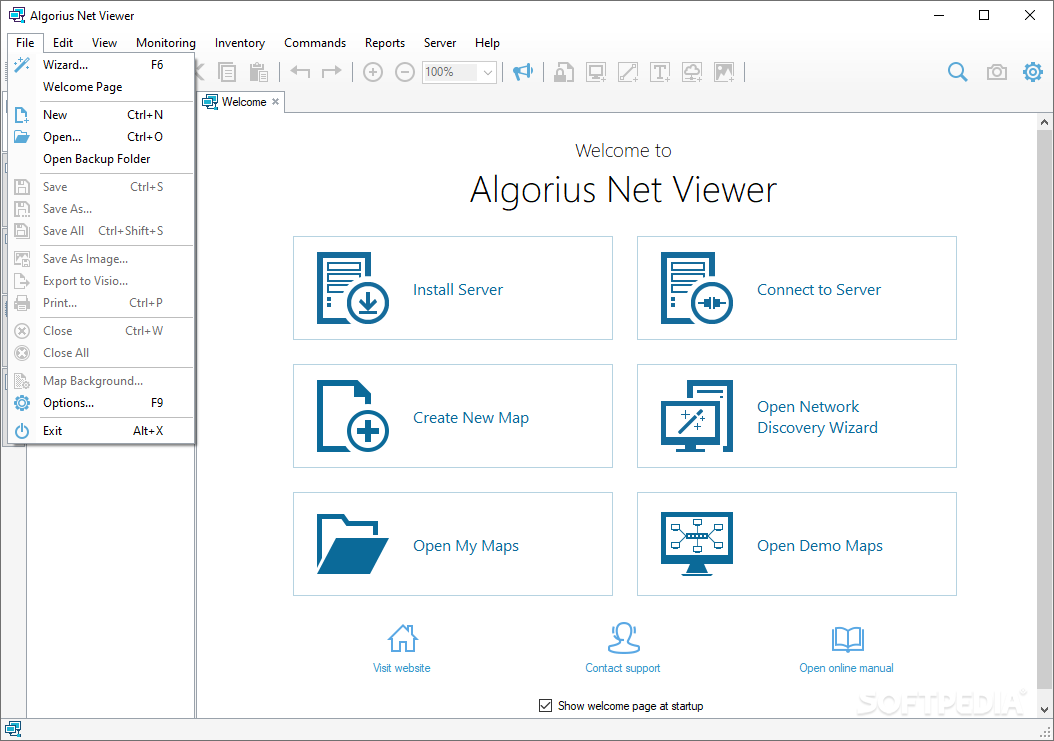Click the Contact support link
The height and width of the screenshot is (741, 1054).
pyautogui.click(x=622, y=668)
